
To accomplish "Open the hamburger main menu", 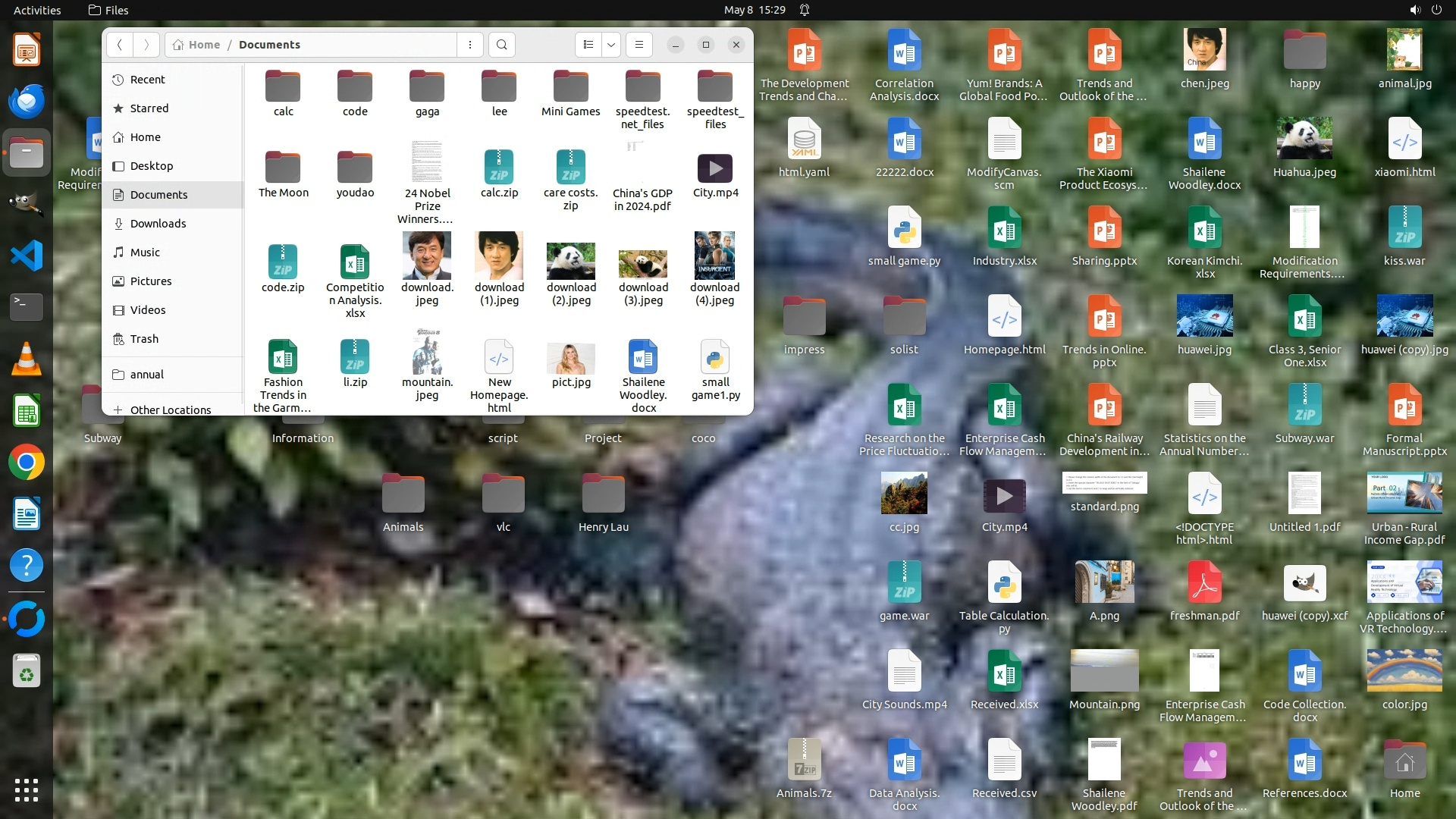I will [x=639, y=45].
